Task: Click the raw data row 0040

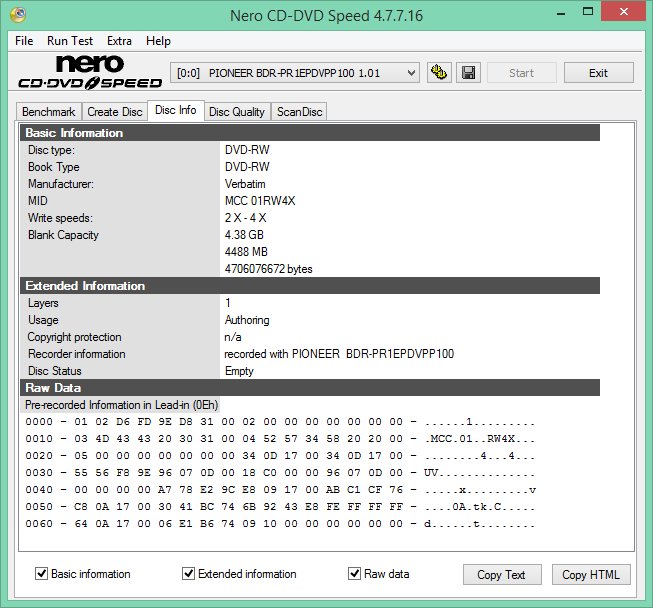Action: (x=280, y=490)
